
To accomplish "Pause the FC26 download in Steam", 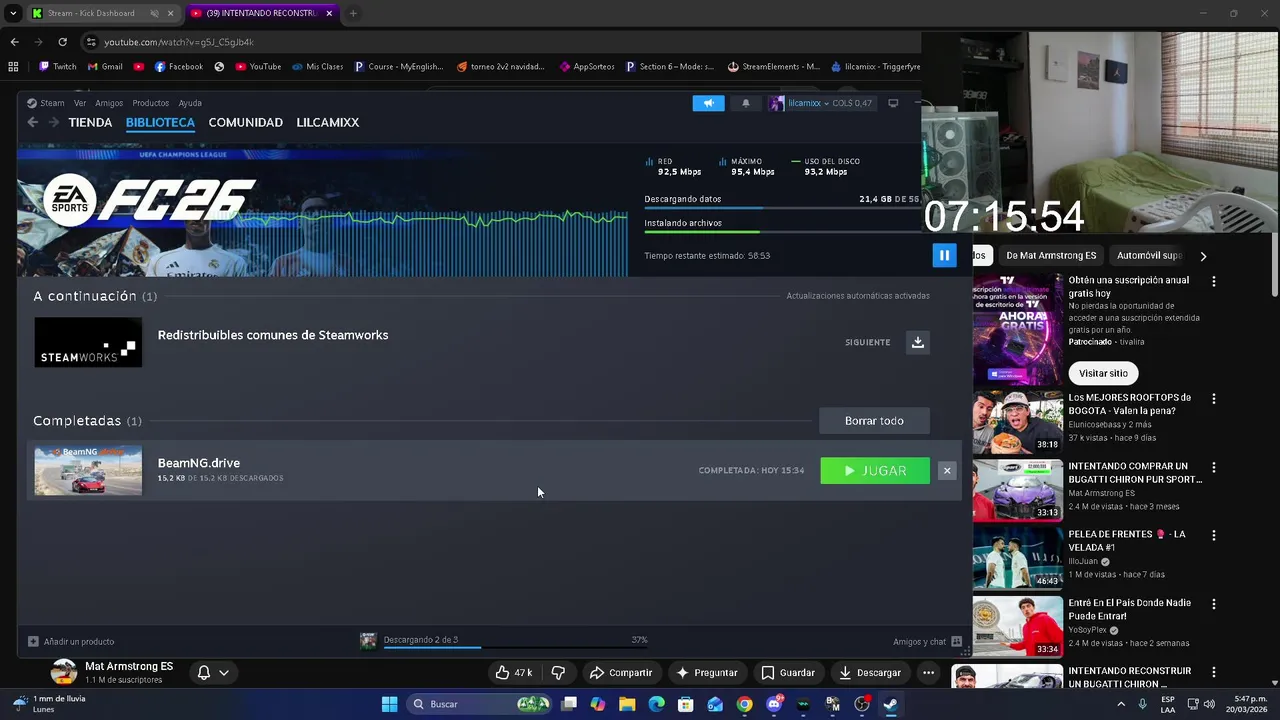I will [944, 255].
